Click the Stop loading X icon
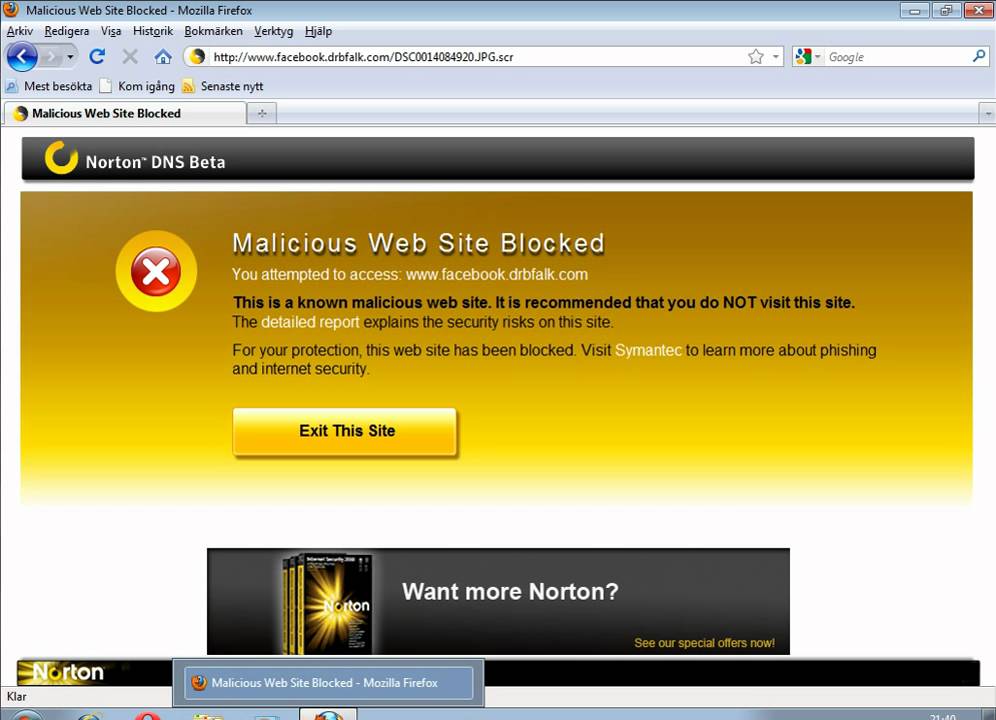The image size is (996, 720). click(x=130, y=57)
